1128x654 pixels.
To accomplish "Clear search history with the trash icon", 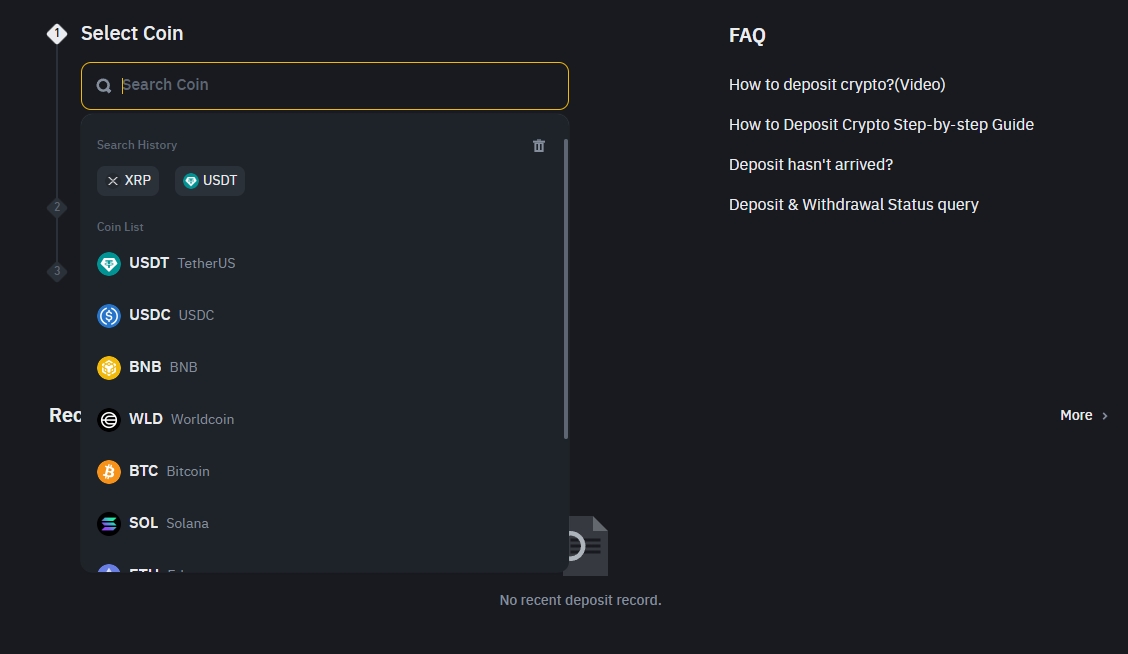I will pyautogui.click(x=539, y=146).
